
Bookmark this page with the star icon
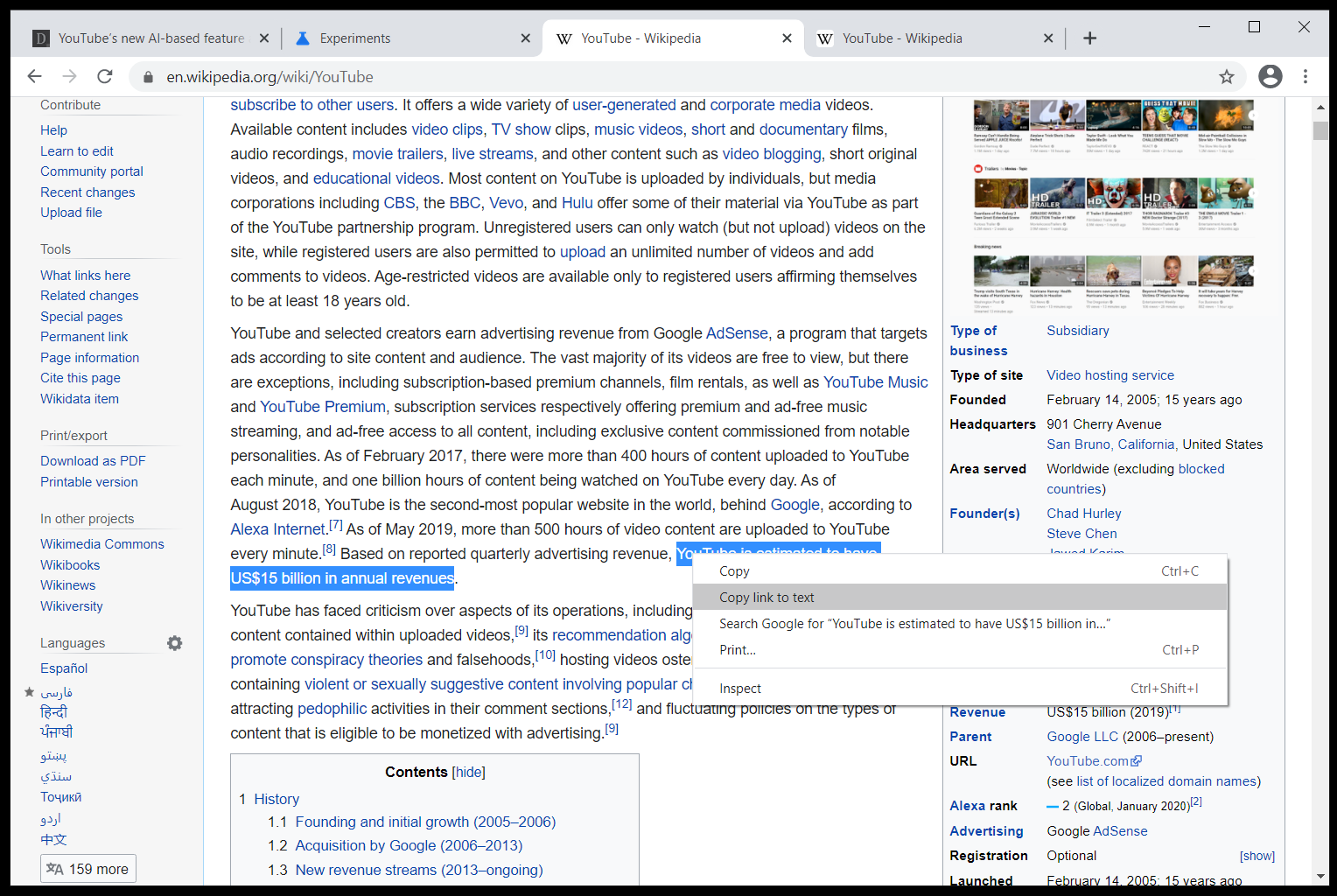click(1227, 77)
